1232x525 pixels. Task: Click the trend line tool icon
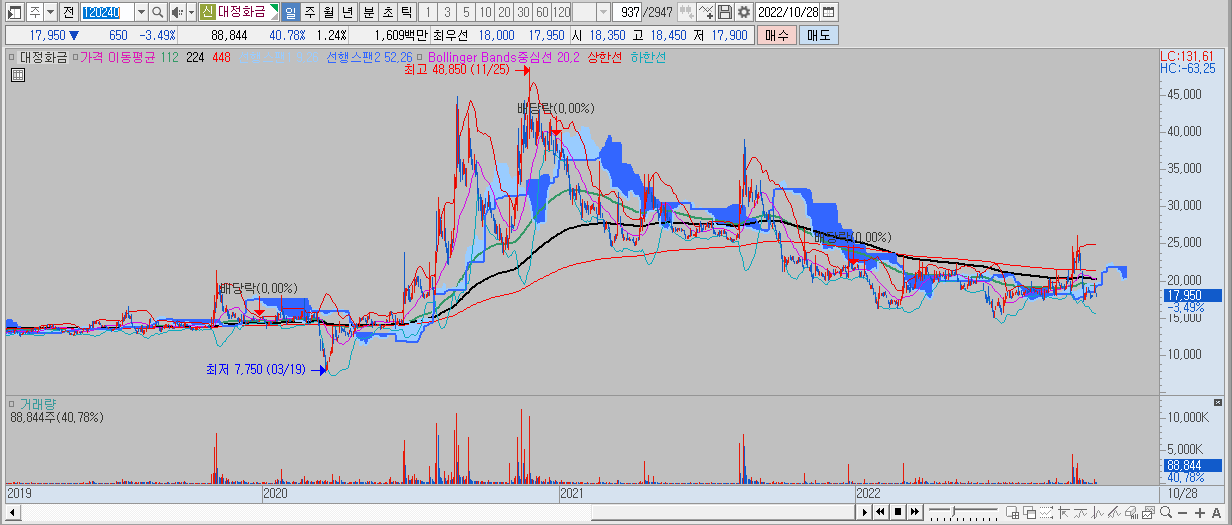(x=1080, y=513)
